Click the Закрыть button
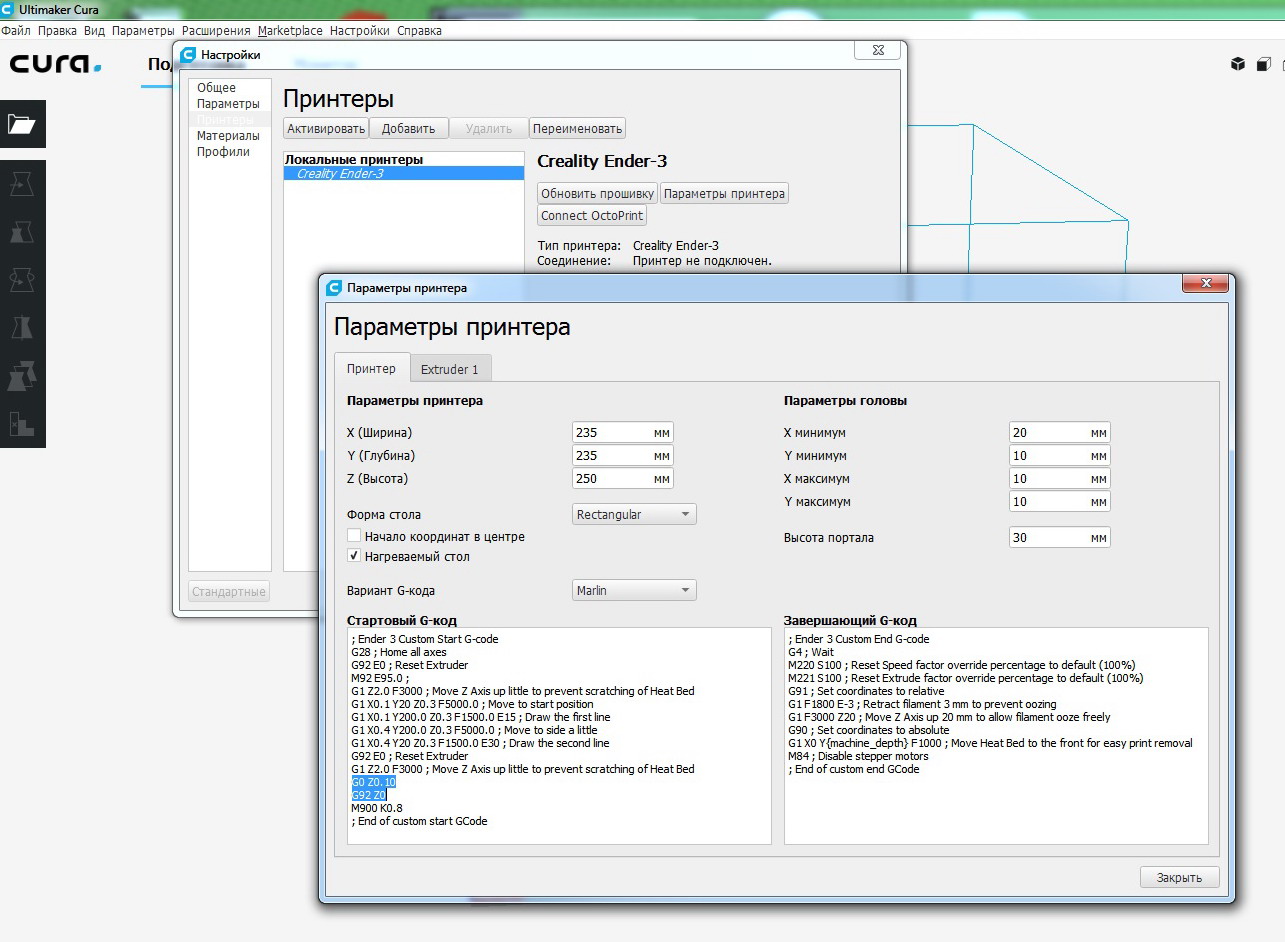Viewport: 1285px width, 942px height. pyautogui.click(x=1180, y=877)
